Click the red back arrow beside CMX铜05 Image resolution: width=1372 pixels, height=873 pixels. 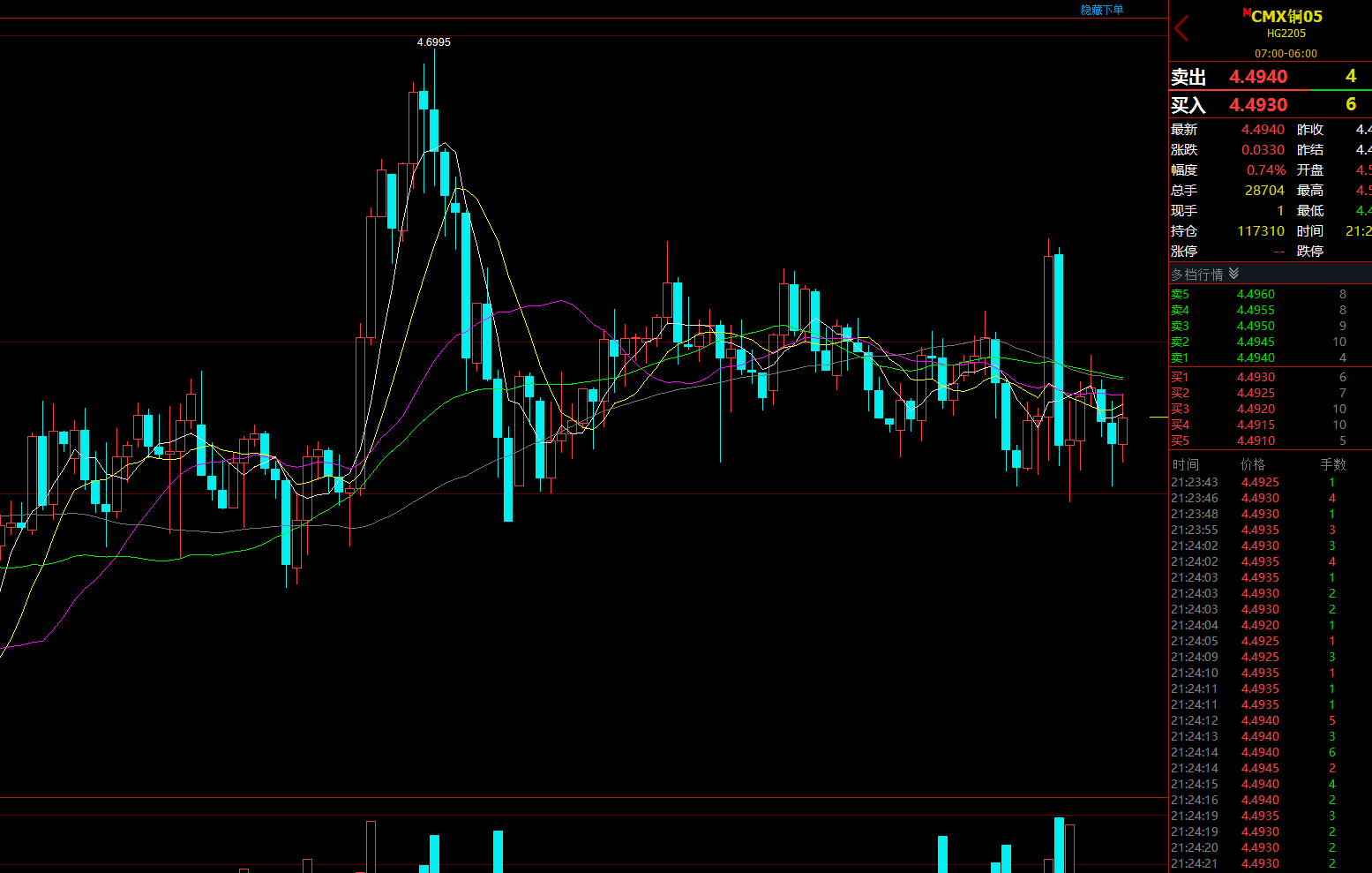[1182, 28]
